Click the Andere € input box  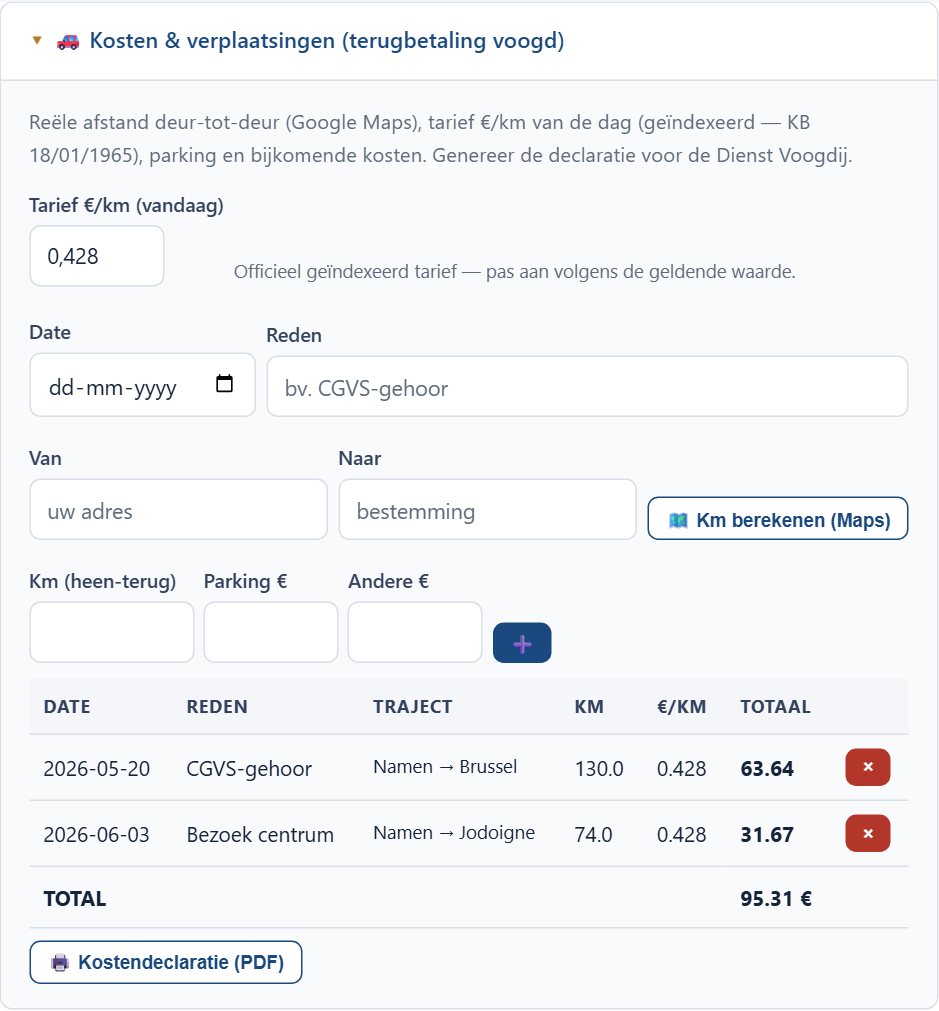(x=415, y=633)
